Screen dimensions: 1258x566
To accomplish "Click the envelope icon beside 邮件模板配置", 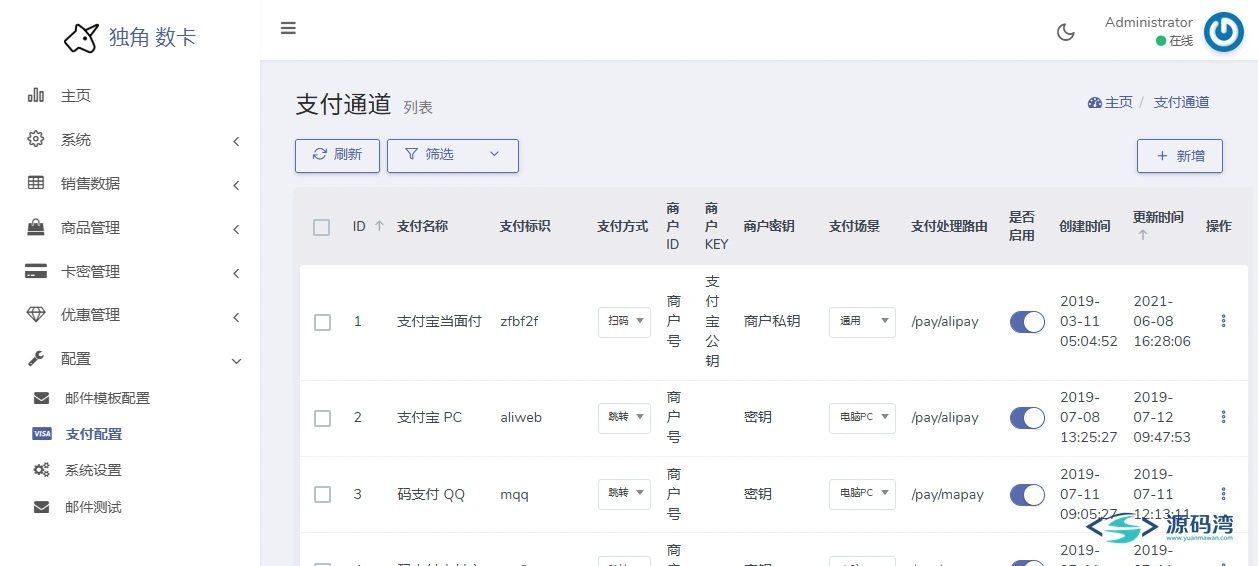I will click(41, 398).
